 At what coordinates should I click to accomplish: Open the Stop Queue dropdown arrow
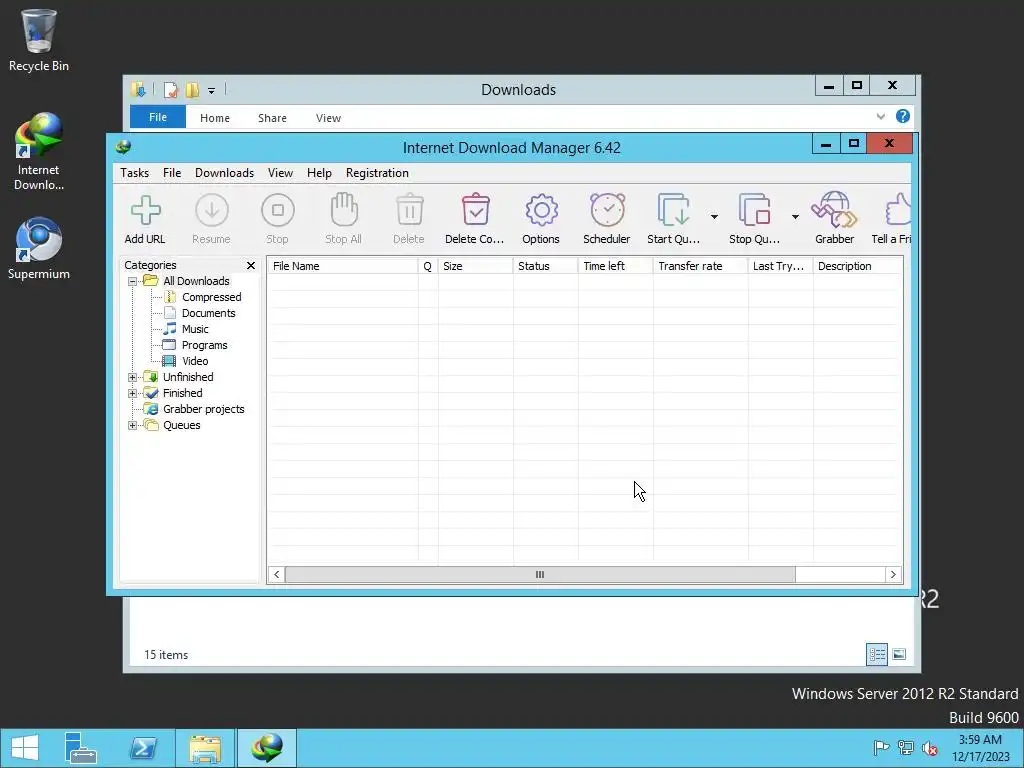[x=795, y=217]
